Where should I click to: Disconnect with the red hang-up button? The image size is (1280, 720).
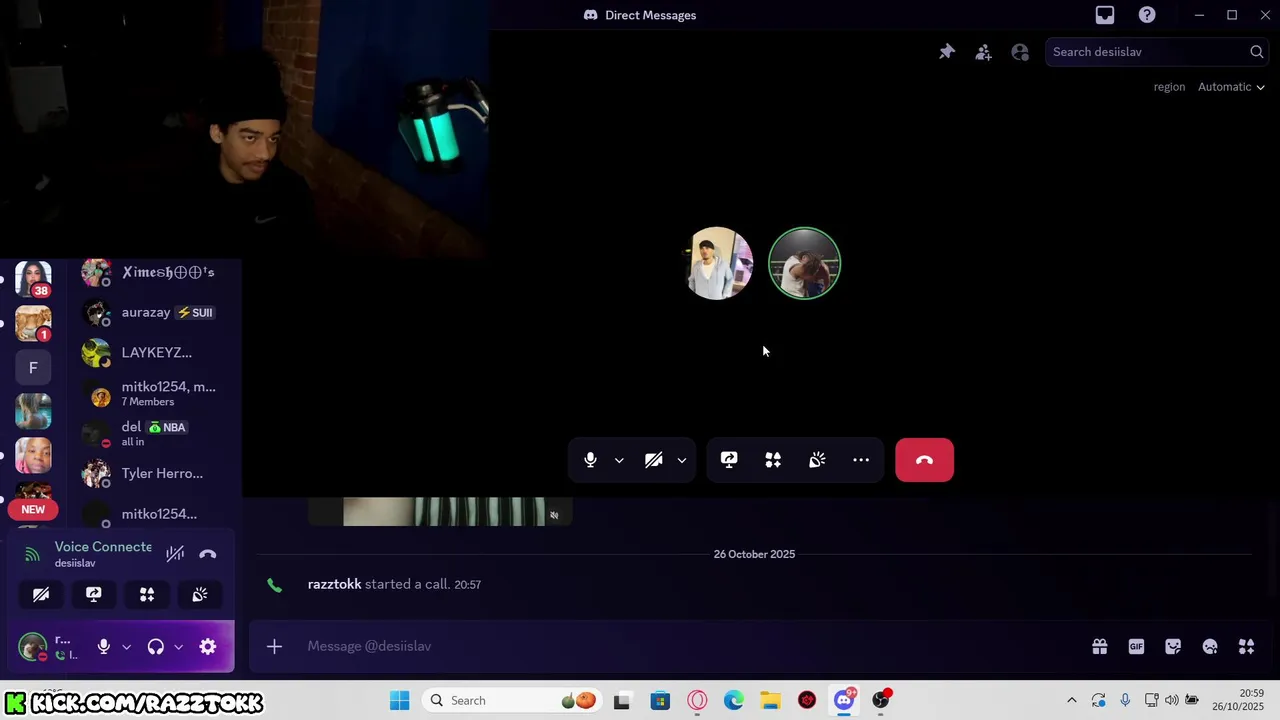[x=924, y=460]
